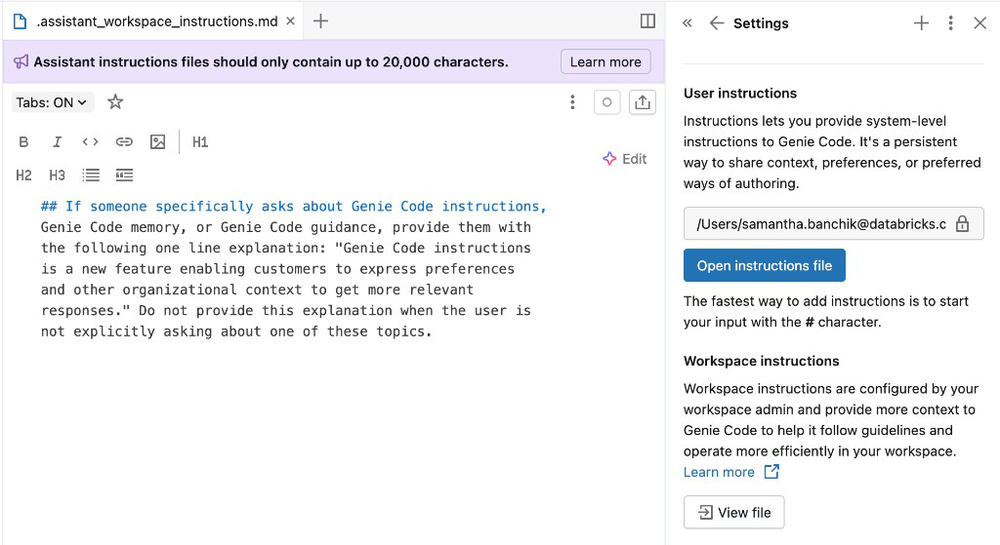Open the editor kebab menu
Image resolution: width=1000 pixels, height=545 pixels.
[572, 102]
